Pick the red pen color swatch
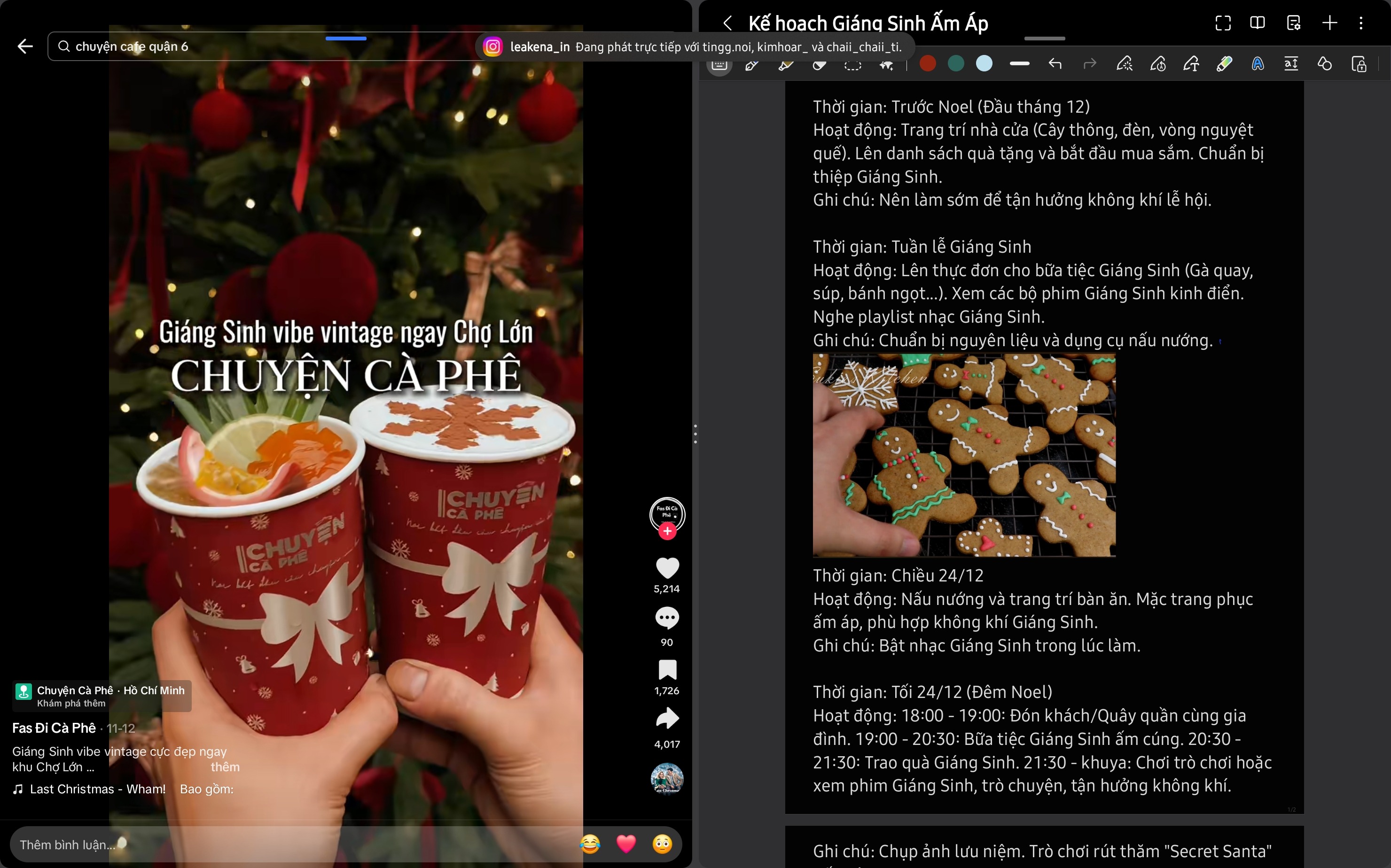The image size is (1391, 868). pyautogui.click(x=928, y=64)
